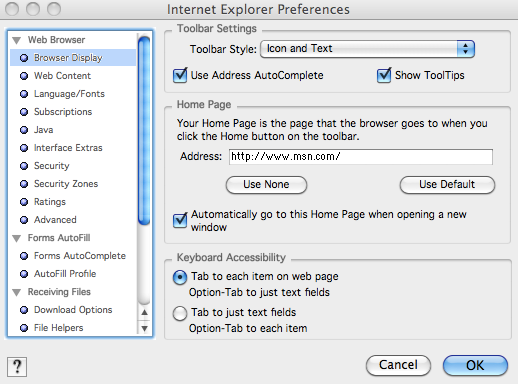
Task: Cancel the preferences dialog
Action: click(x=398, y=365)
